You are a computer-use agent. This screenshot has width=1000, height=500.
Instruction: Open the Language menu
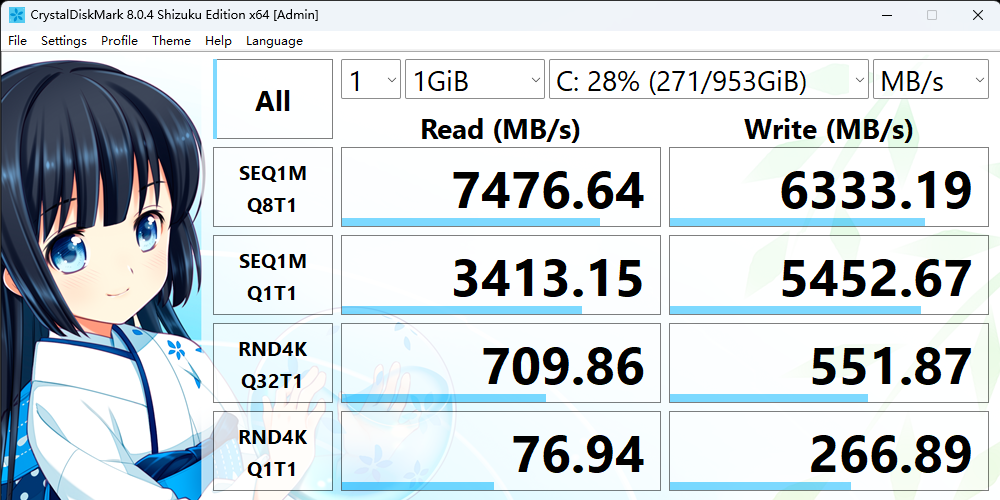click(x=274, y=41)
